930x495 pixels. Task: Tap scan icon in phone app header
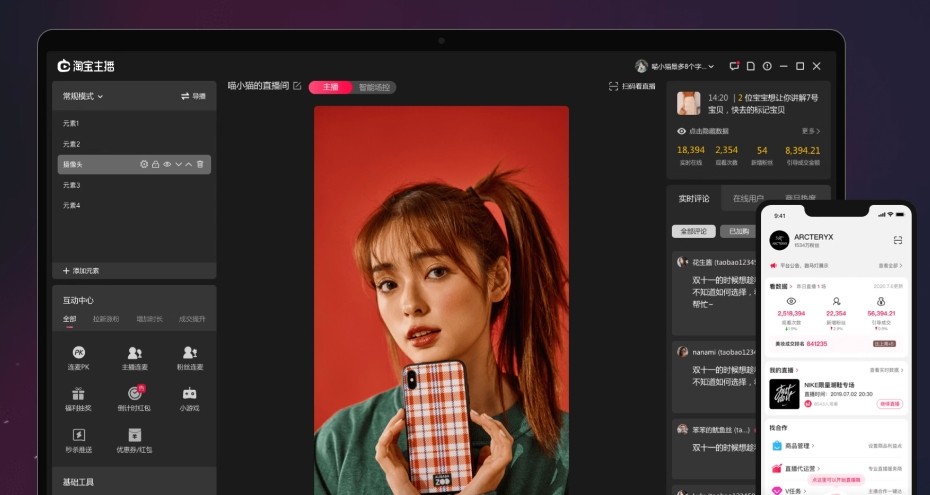[x=897, y=240]
